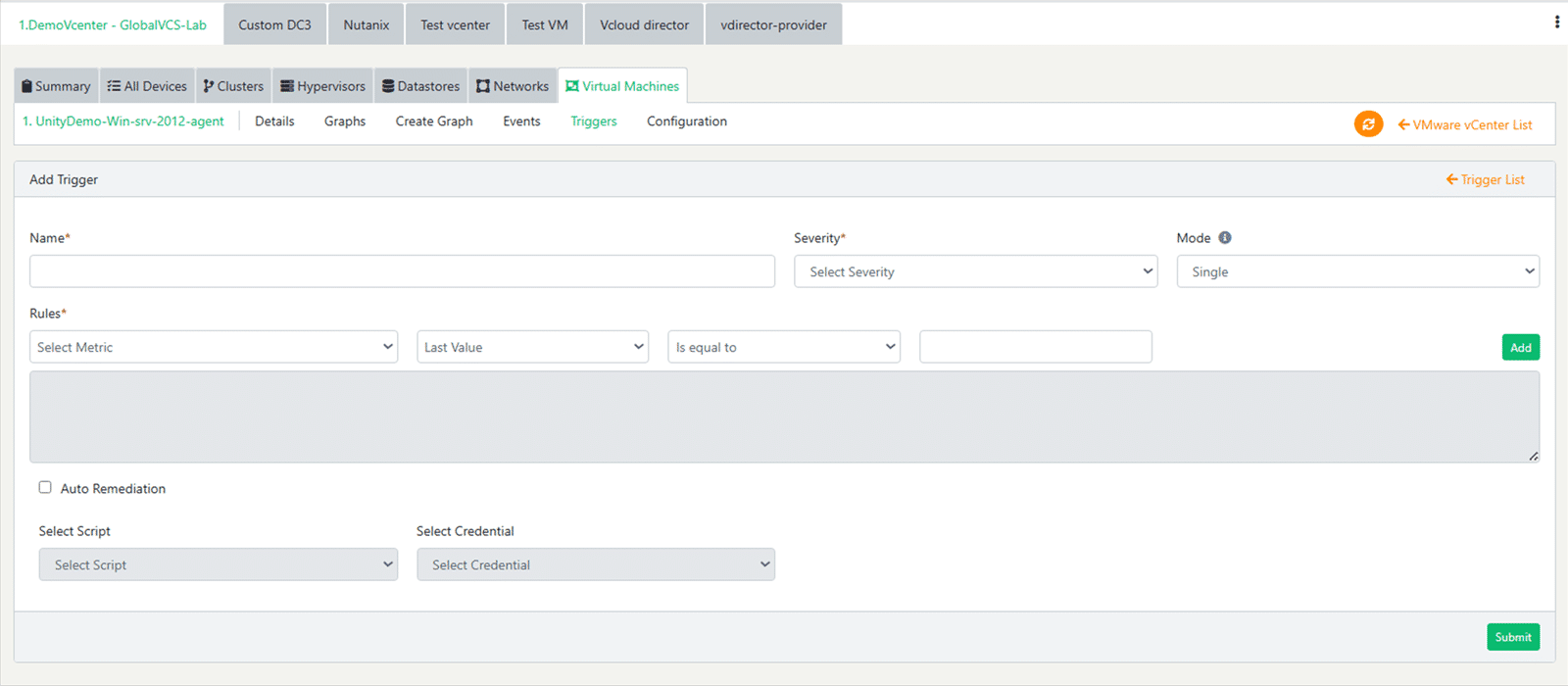Image resolution: width=1568 pixels, height=686 pixels.
Task: Switch to the All Devices tab
Action: (147, 86)
